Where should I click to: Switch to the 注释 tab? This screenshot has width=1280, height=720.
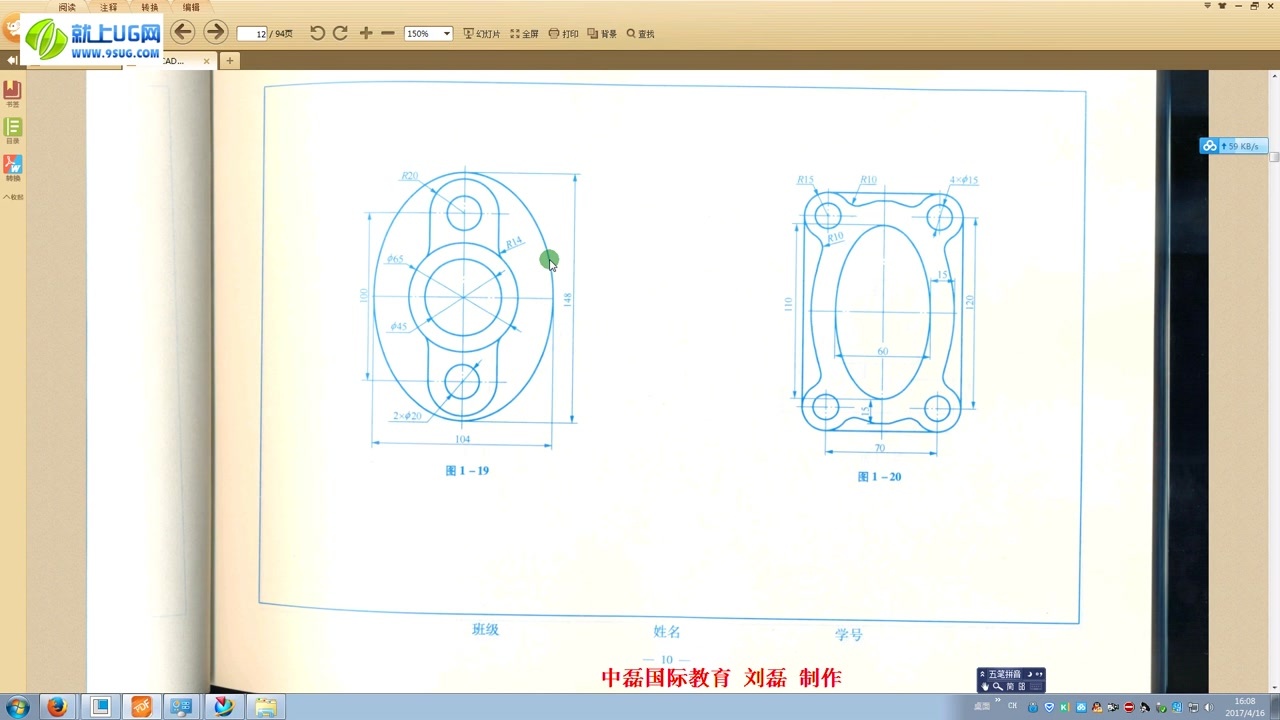coord(108,7)
